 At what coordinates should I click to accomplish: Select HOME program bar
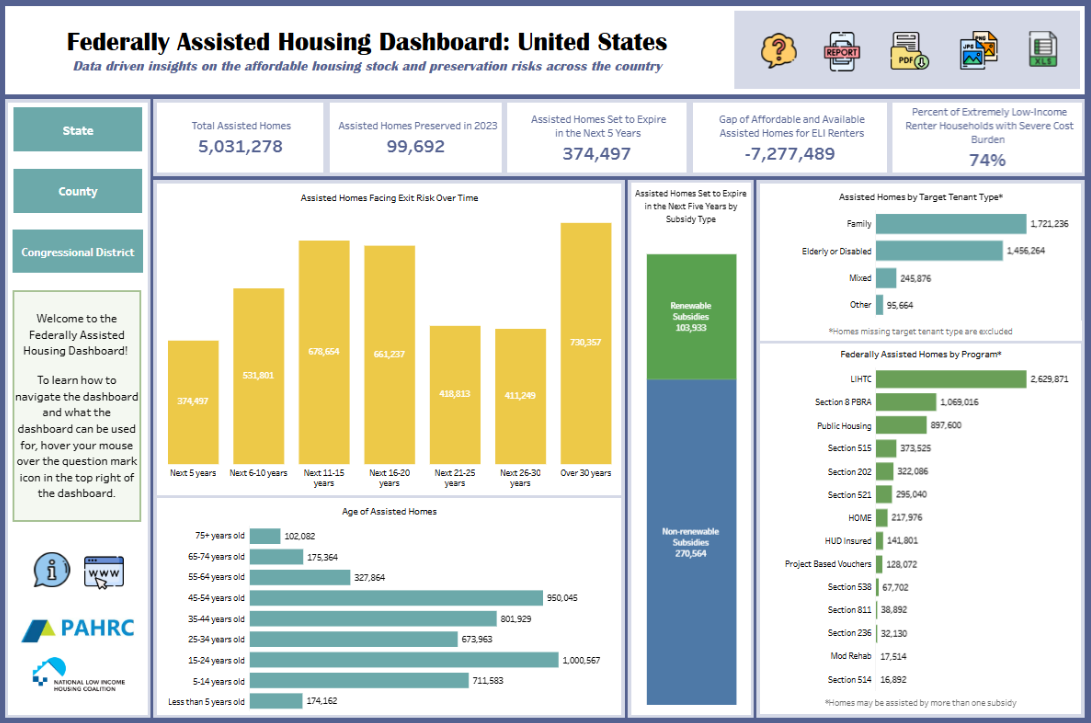click(x=882, y=517)
